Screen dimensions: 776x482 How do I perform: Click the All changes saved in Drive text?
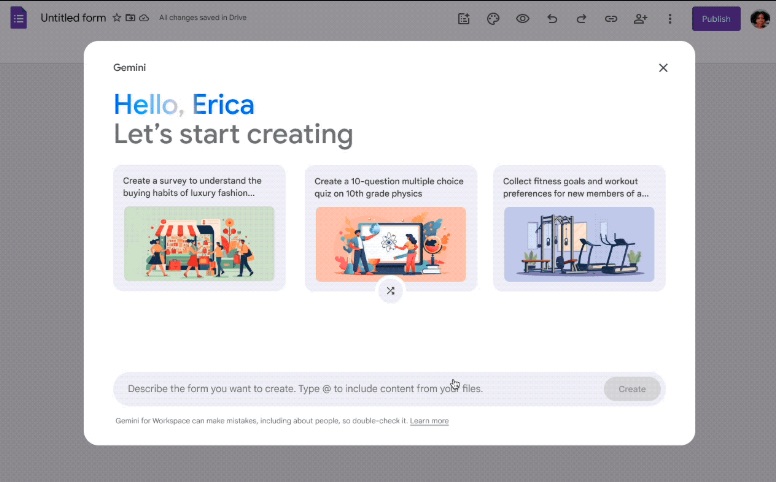[202, 17]
